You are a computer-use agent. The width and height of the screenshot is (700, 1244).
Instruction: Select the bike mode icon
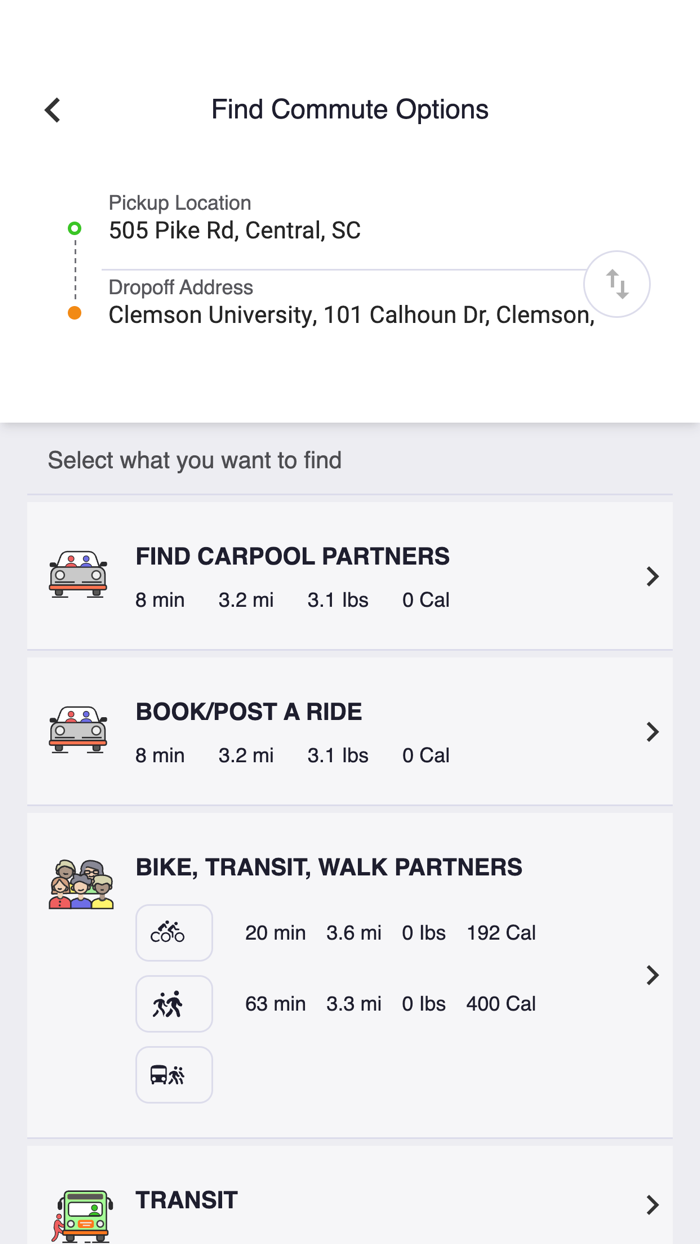pyautogui.click(x=173, y=932)
